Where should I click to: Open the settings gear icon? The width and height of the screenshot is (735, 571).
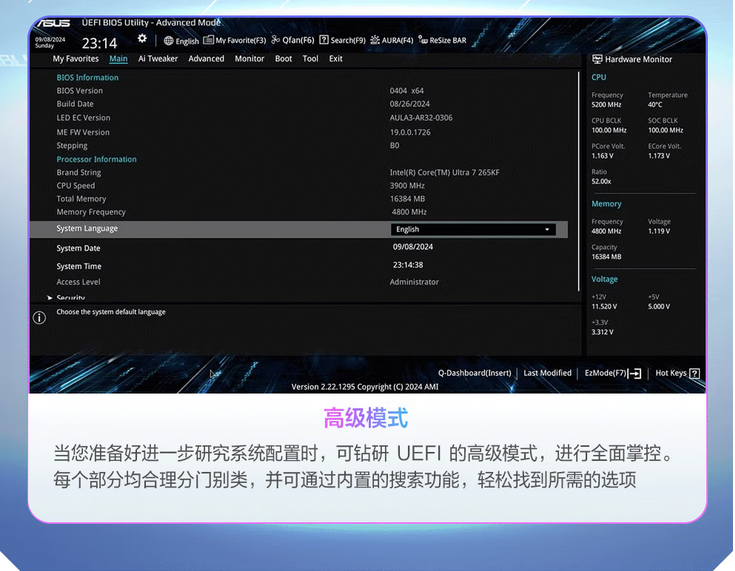coord(142,39)
